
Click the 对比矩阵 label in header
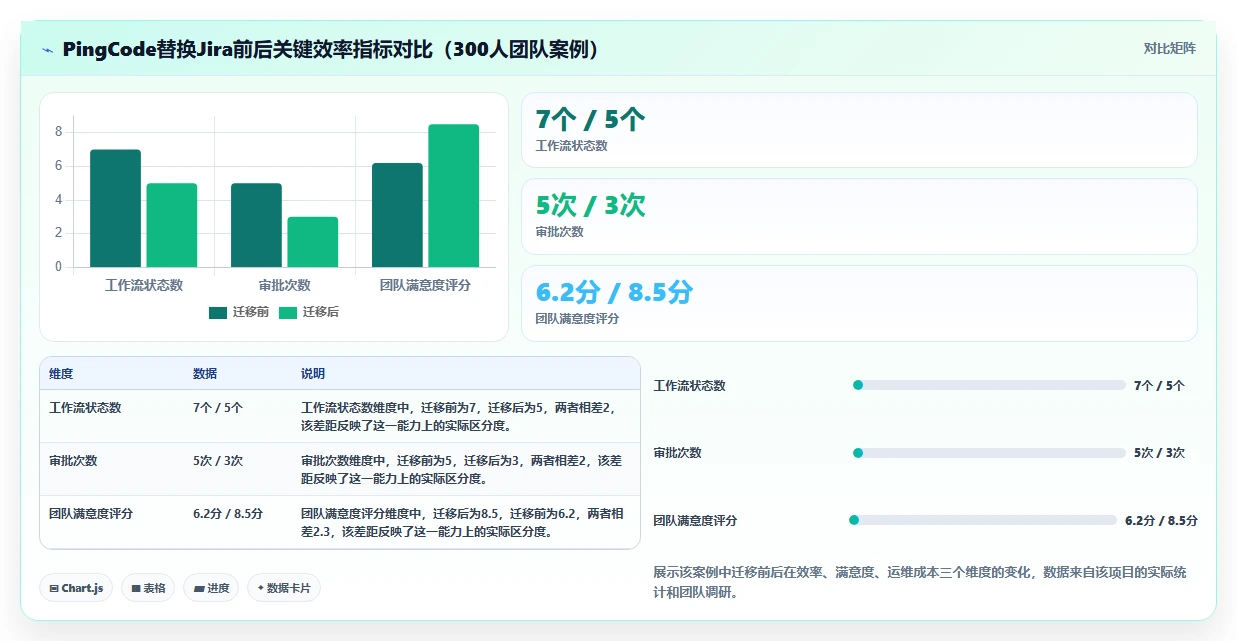(x=1169, y=48)
